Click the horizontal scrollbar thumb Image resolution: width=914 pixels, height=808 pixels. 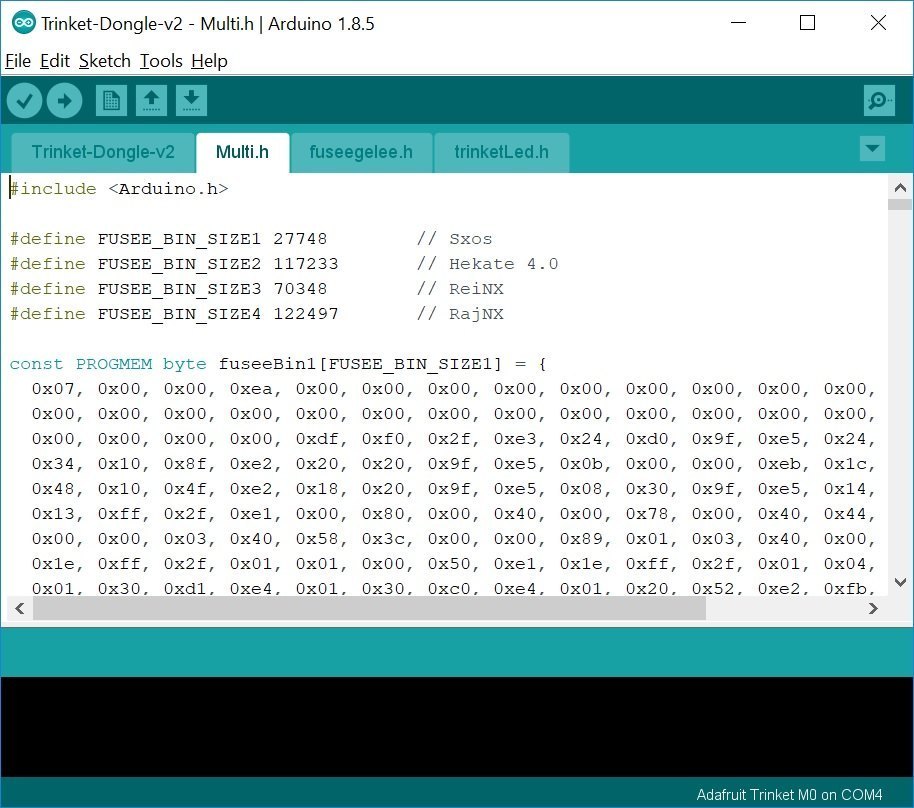point(370,608)
